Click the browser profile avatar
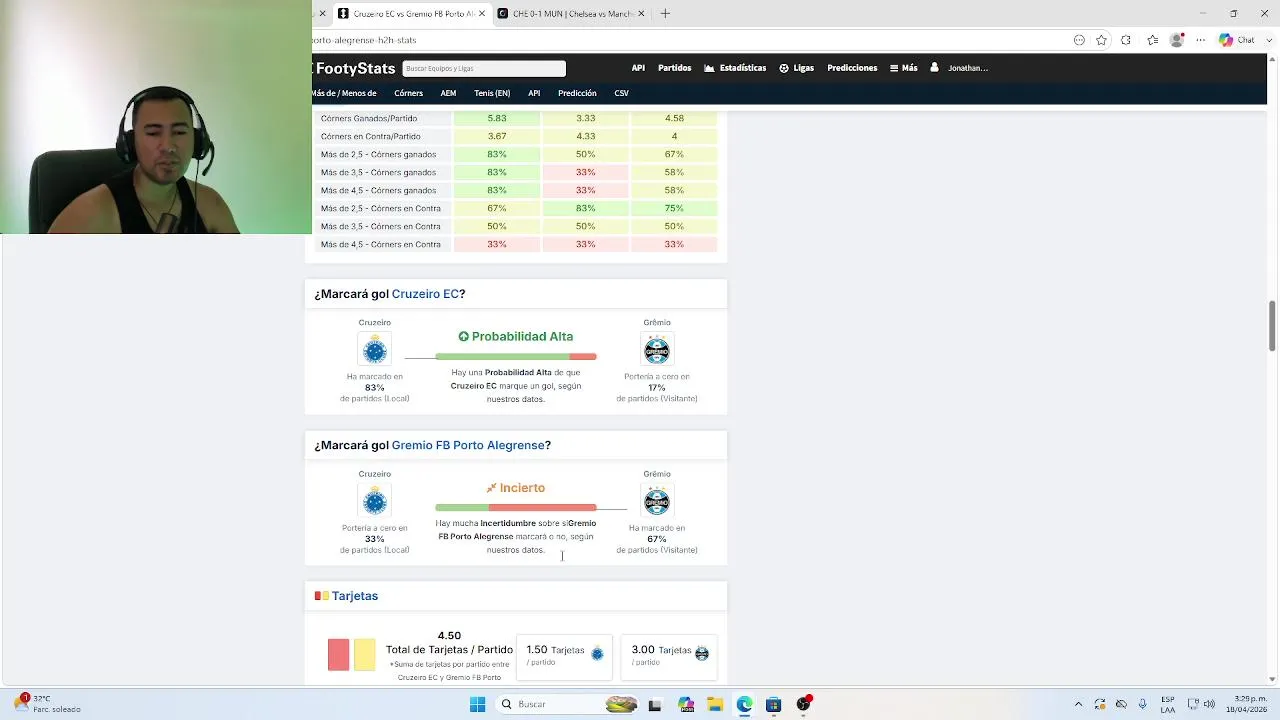 point(1177,40)
